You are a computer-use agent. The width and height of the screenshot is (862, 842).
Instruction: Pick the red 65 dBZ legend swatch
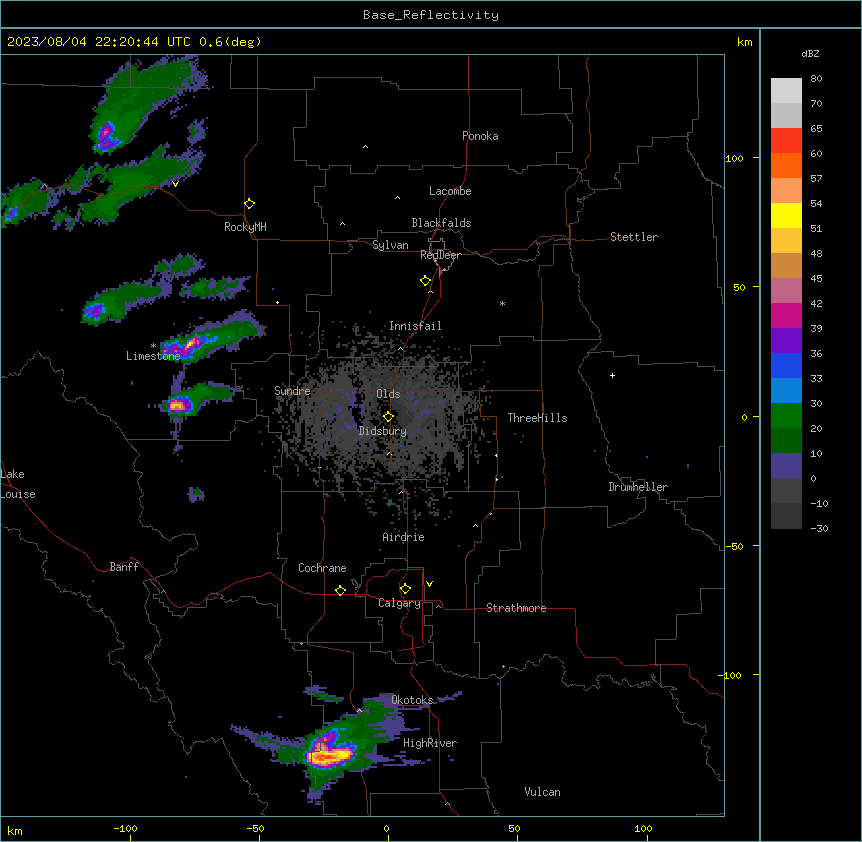(x=786, y=141)
